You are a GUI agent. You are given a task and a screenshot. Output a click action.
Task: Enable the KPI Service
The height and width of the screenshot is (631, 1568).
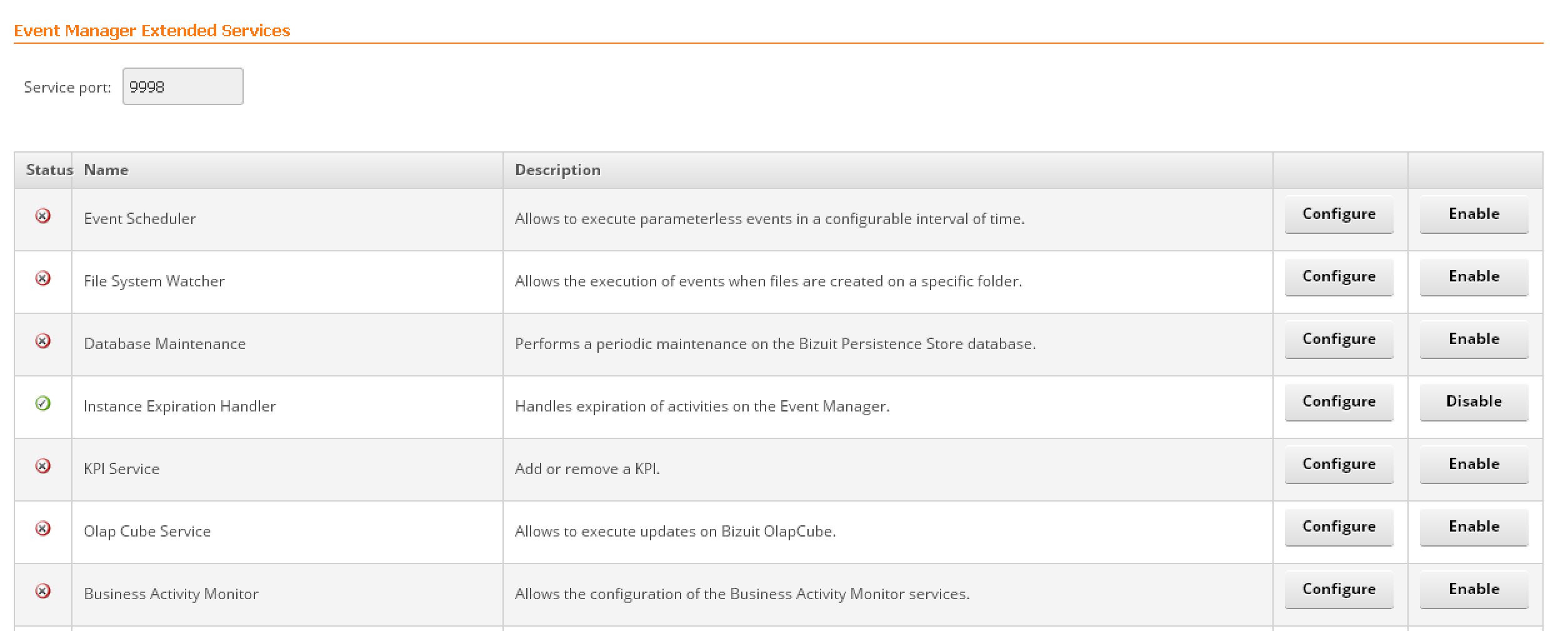(1474, 465)
